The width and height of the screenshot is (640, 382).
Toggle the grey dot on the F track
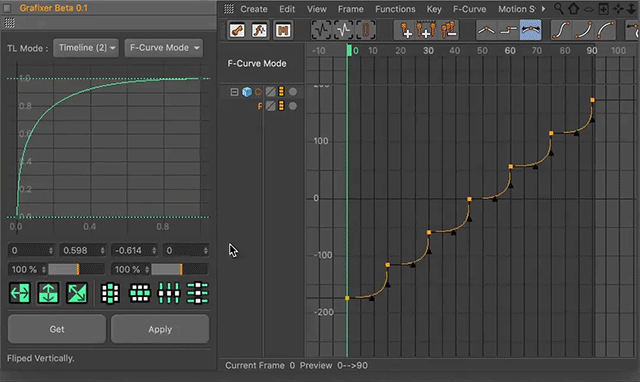point(293,106)
